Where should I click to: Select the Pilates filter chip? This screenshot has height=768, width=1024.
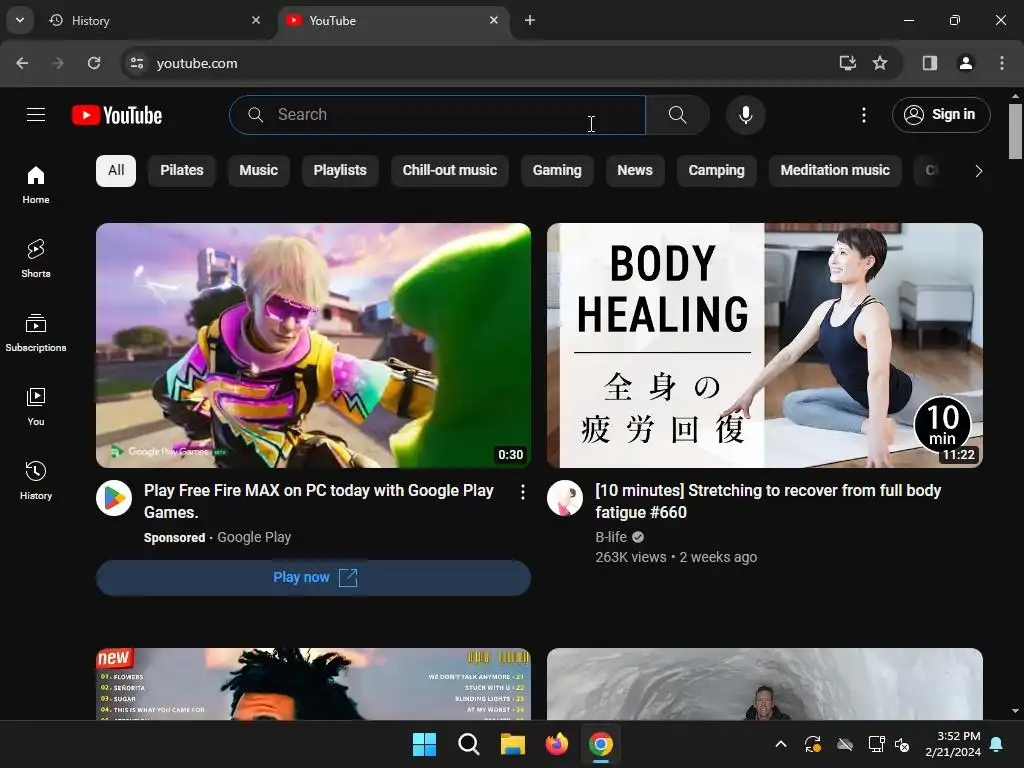[x=182, y=171]
